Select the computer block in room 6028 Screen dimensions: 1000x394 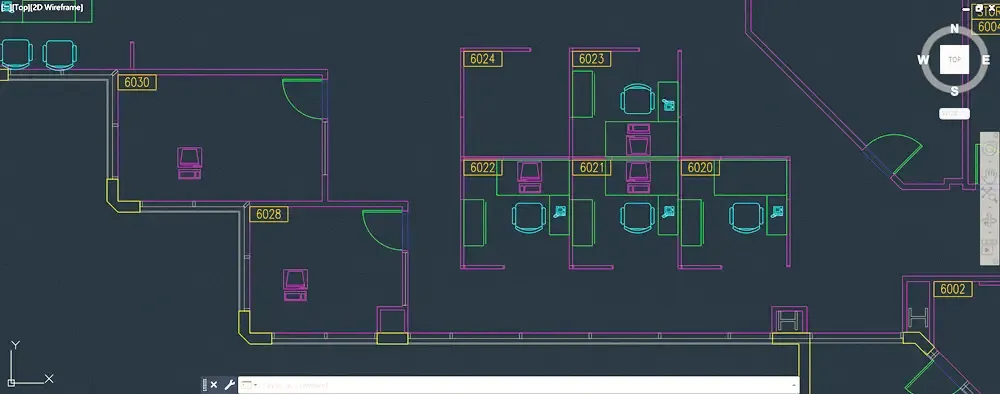click(x=295, y=285)
